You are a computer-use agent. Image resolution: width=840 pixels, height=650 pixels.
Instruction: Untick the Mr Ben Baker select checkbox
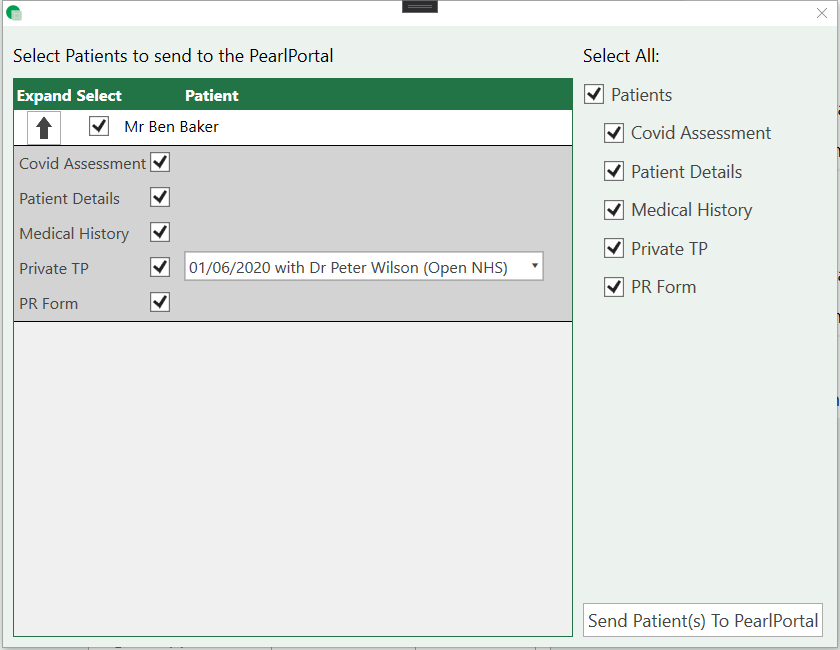(99, 126)
